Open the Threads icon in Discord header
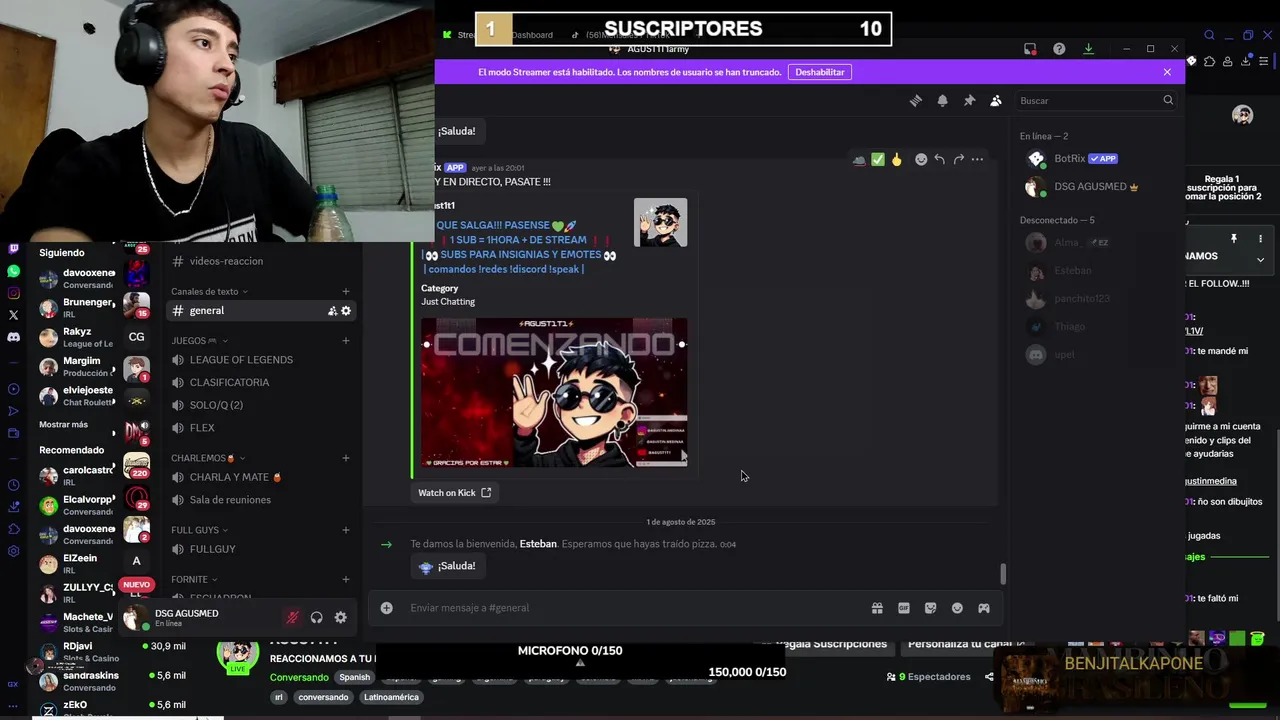 coord(915,100)
